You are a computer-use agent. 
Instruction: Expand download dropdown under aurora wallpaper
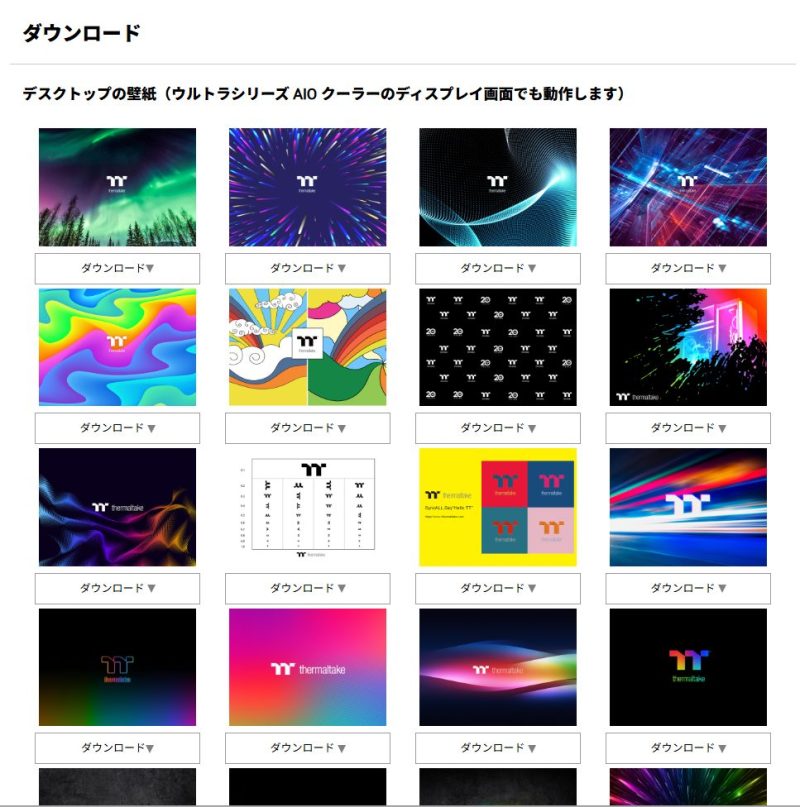point(117,268)
